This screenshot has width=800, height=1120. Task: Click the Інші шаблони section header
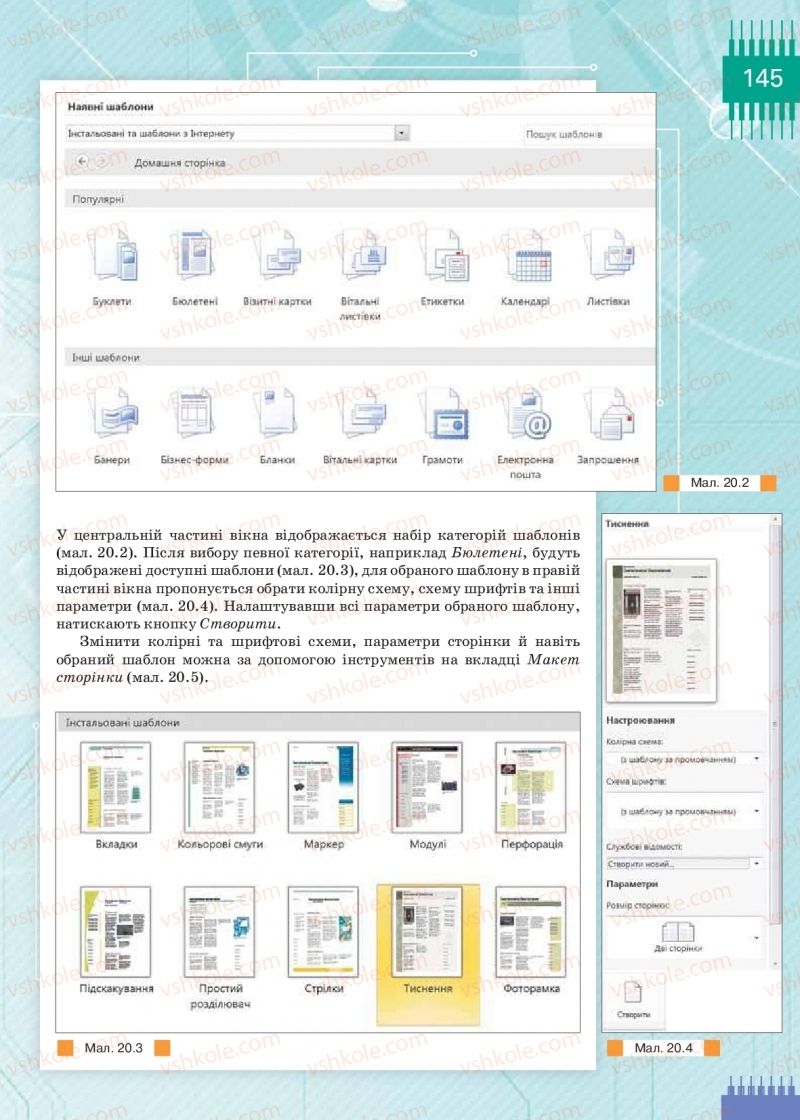click(361, 357)
